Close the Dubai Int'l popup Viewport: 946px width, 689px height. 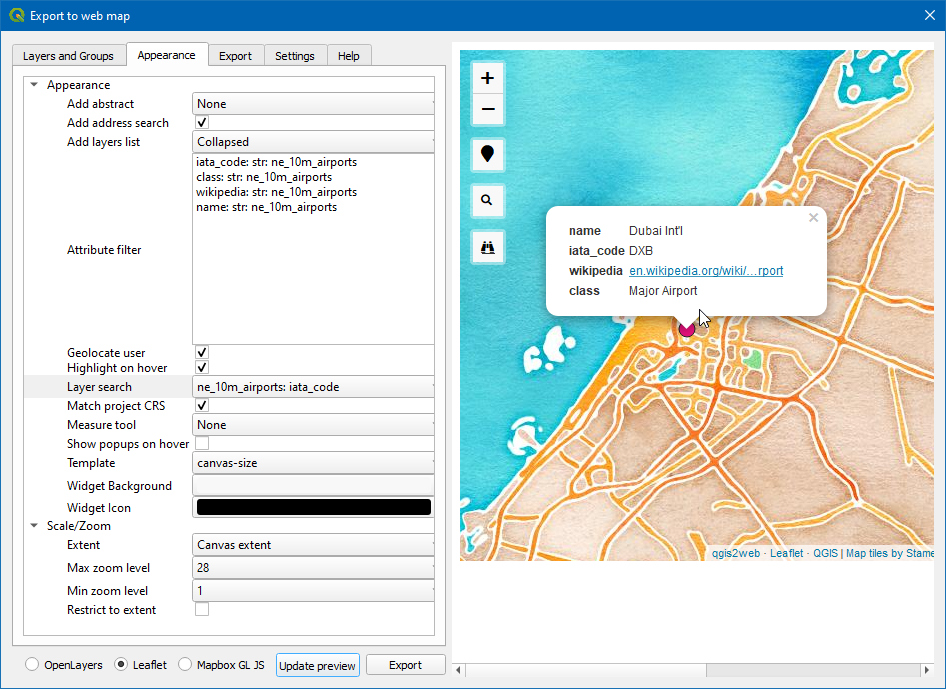813,218
